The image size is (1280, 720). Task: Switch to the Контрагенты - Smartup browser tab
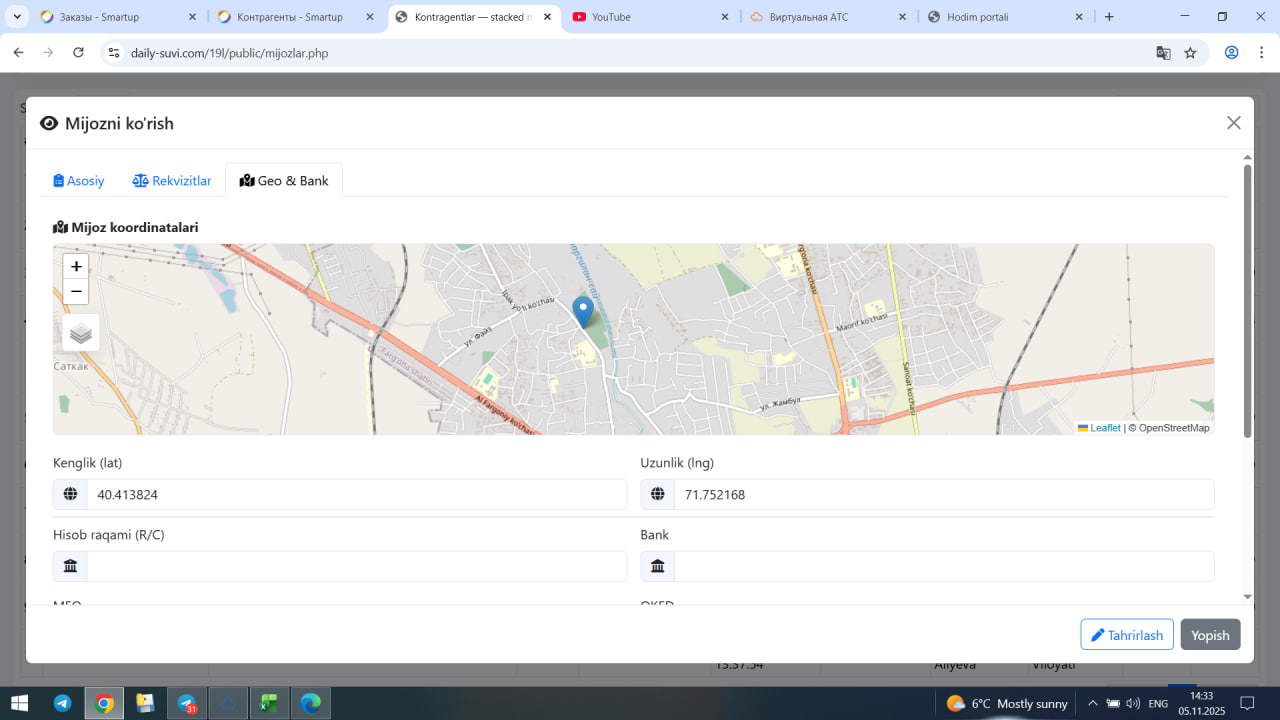tap(295, 17)
